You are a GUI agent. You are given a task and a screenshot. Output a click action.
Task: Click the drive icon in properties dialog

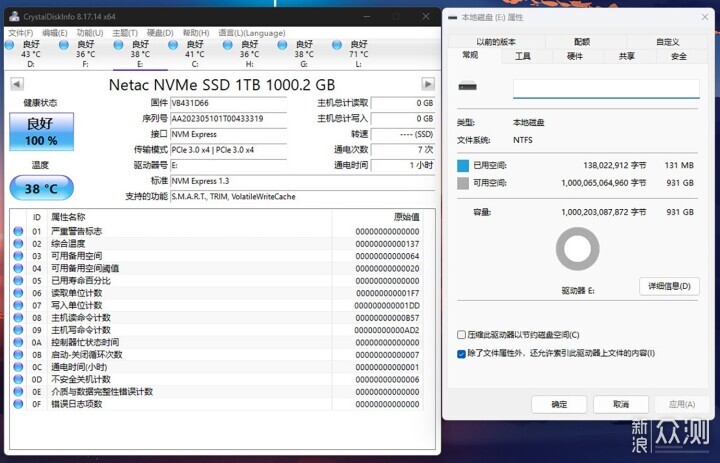click(467, 86)
